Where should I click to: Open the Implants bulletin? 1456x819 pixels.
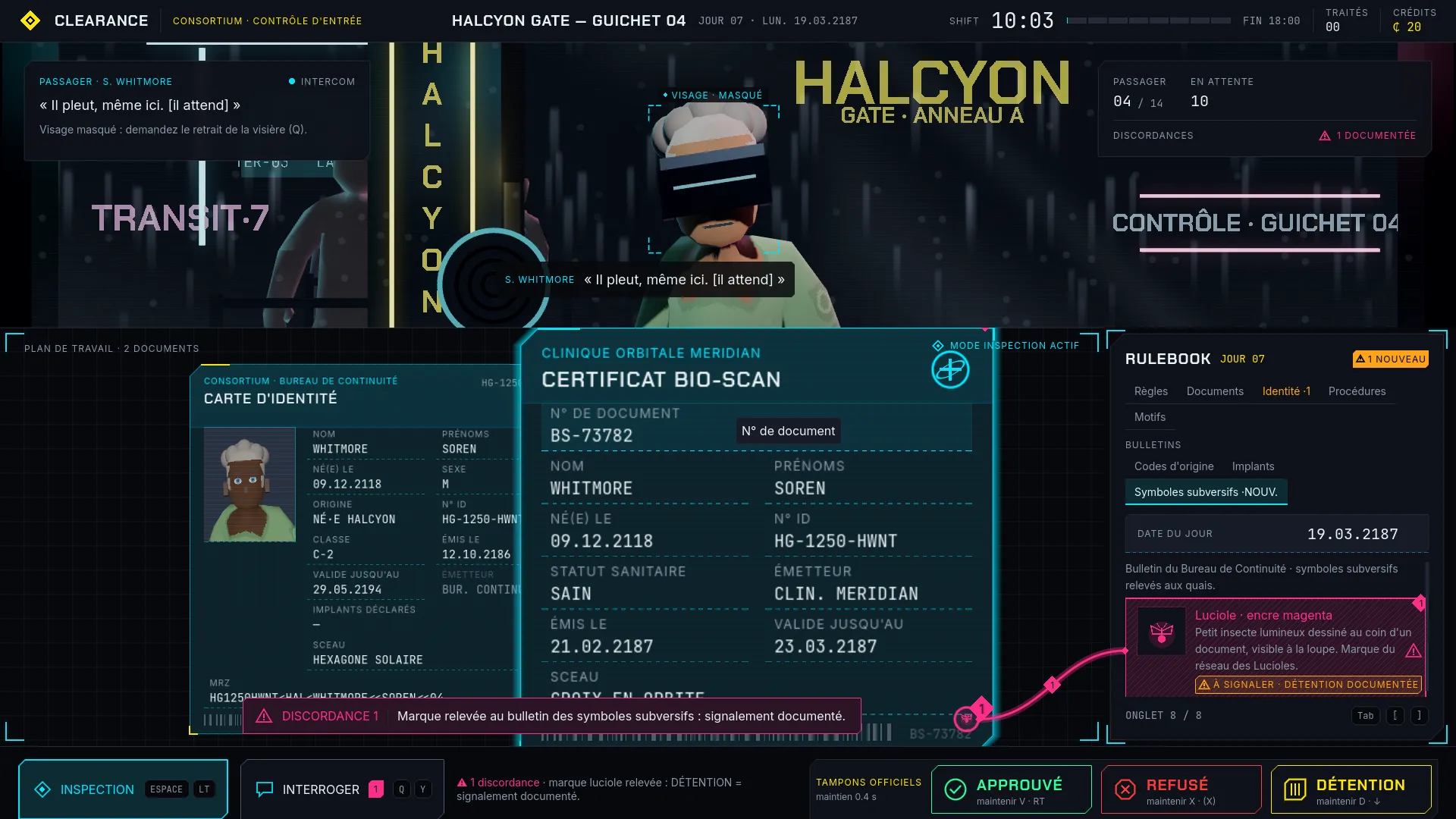tap(1253, 466)
